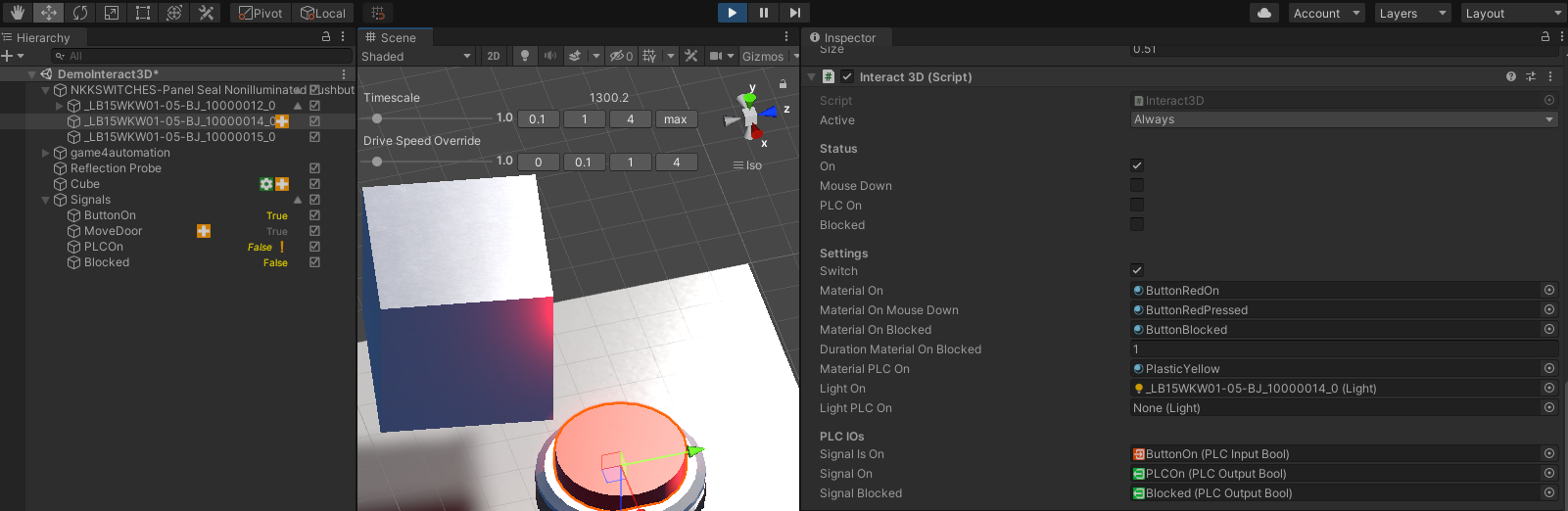
Task: Select the Rotate tool
Action: (x=80, y=13)
